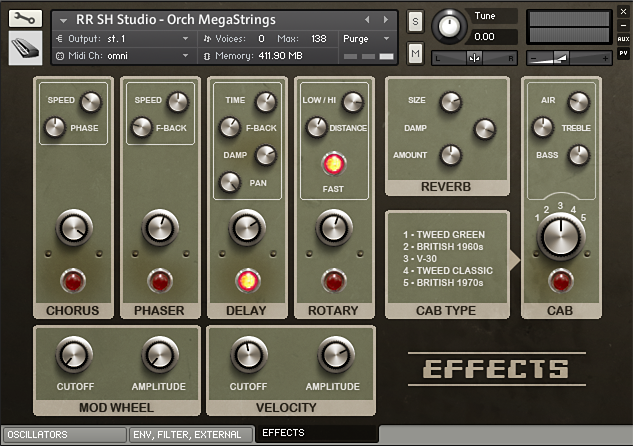Click the Delay F-BACK knob

coord(230,127)
